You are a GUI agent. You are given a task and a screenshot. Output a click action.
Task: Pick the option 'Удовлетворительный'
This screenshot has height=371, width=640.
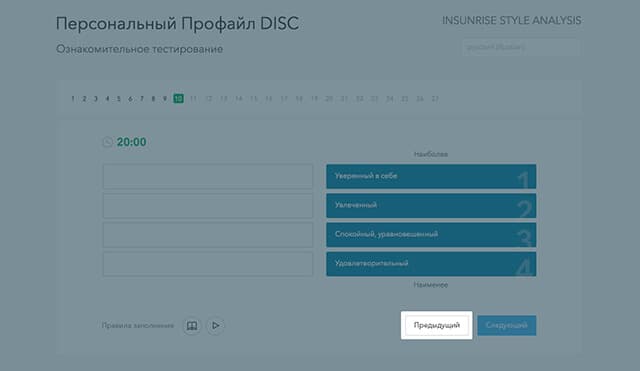431,264
